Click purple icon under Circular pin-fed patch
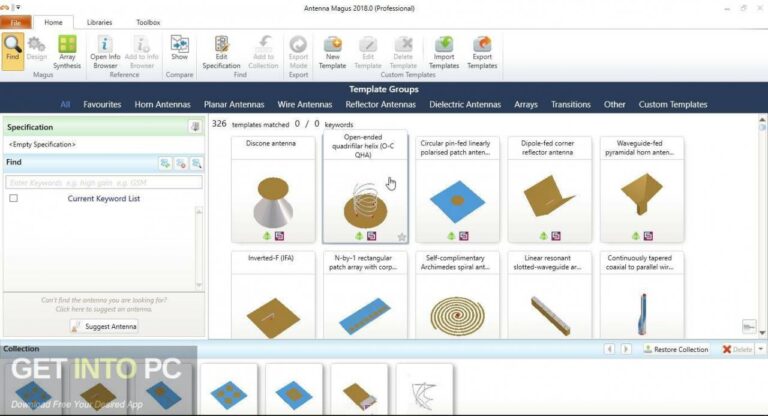 click(x=464, y=236)
